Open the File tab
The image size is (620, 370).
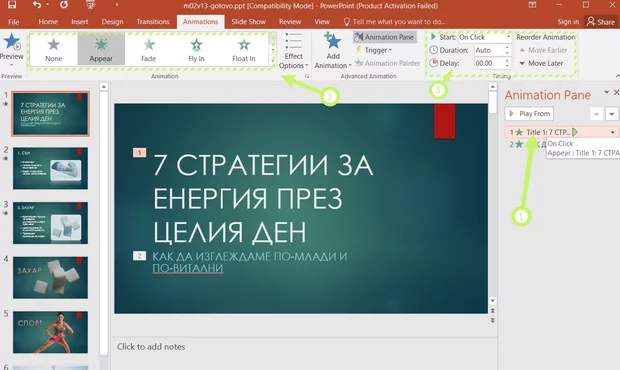(14, 22)
